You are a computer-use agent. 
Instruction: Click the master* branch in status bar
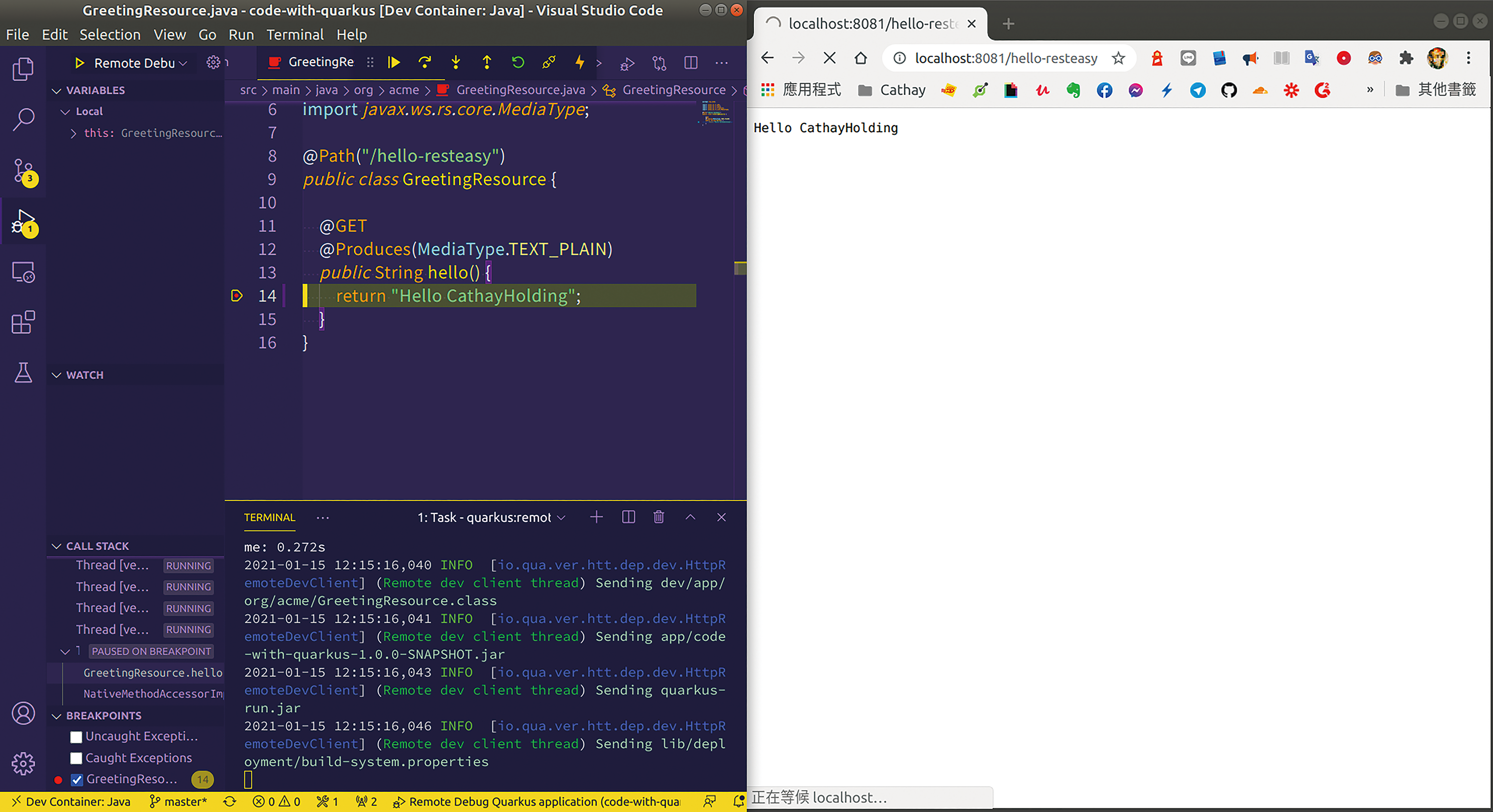179,802
